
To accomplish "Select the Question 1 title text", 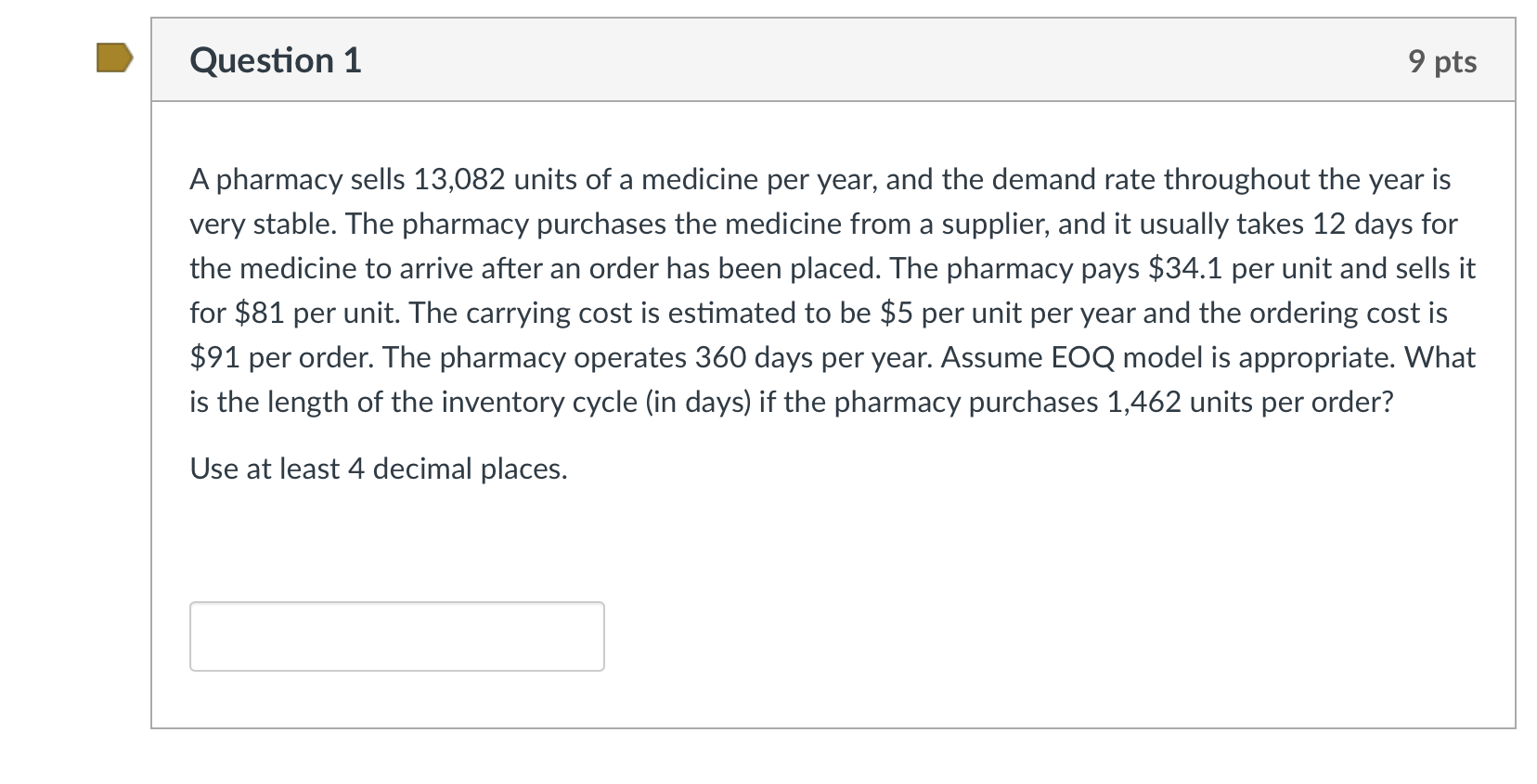I will (x=274, y=59).
